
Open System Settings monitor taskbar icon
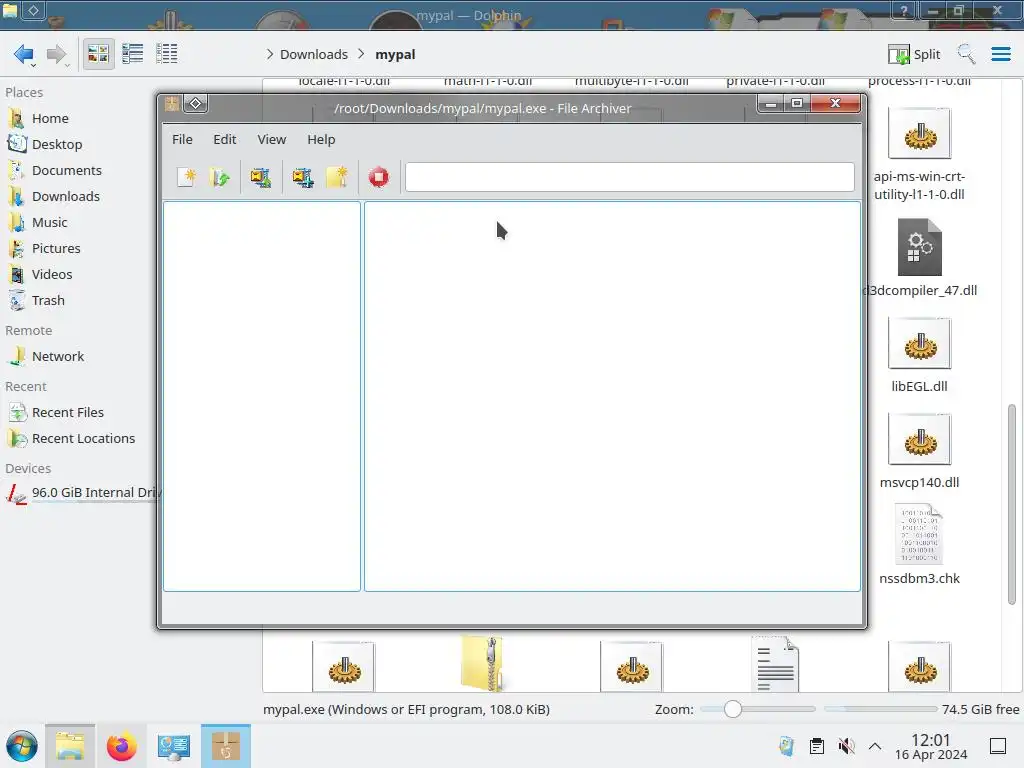pos(174,746)
